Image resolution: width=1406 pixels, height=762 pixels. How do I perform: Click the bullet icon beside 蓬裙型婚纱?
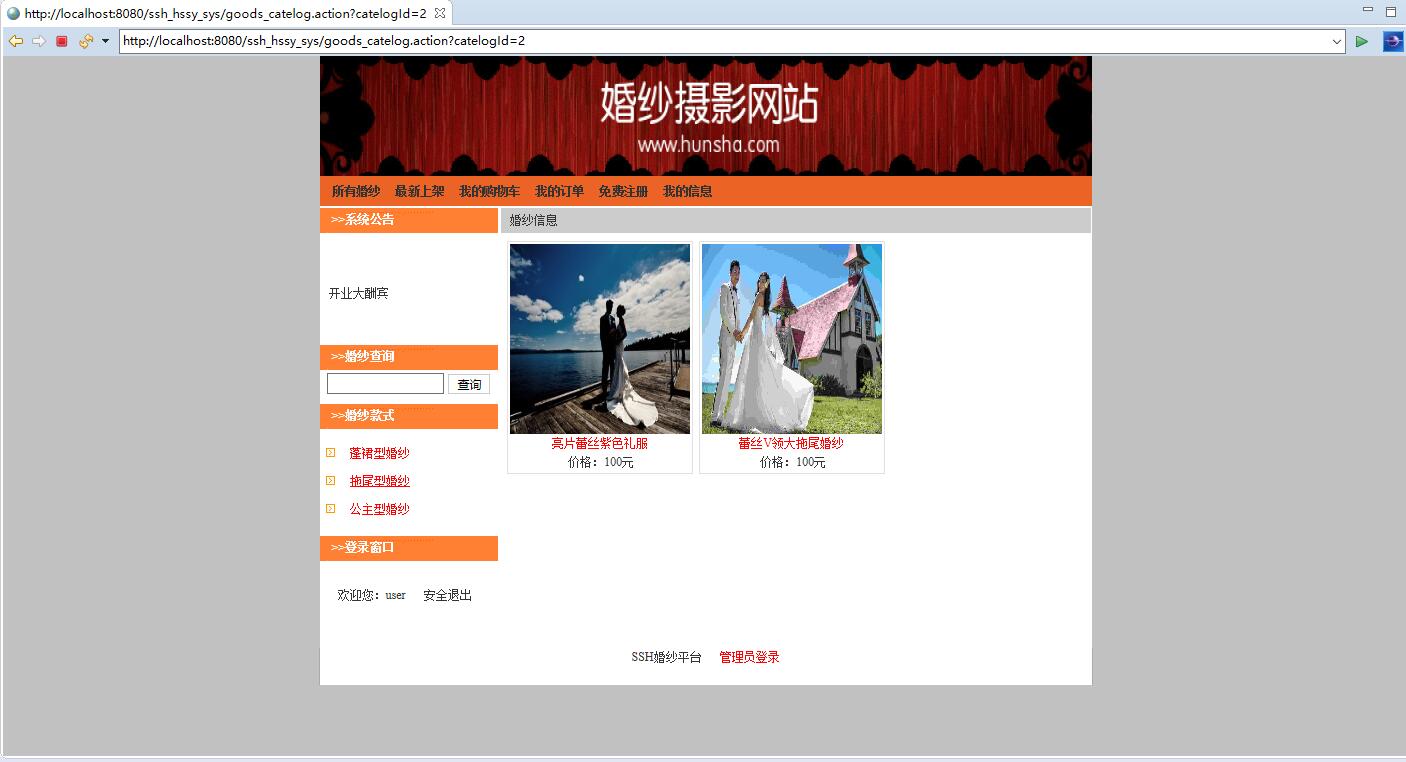331,452
